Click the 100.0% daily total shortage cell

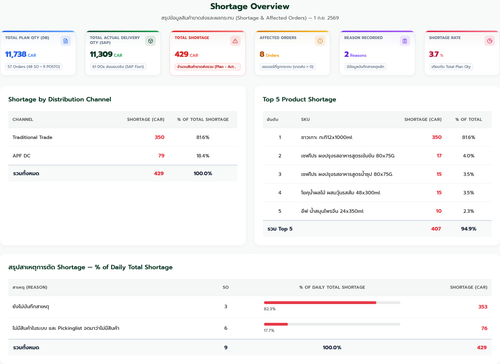point(332,347)
